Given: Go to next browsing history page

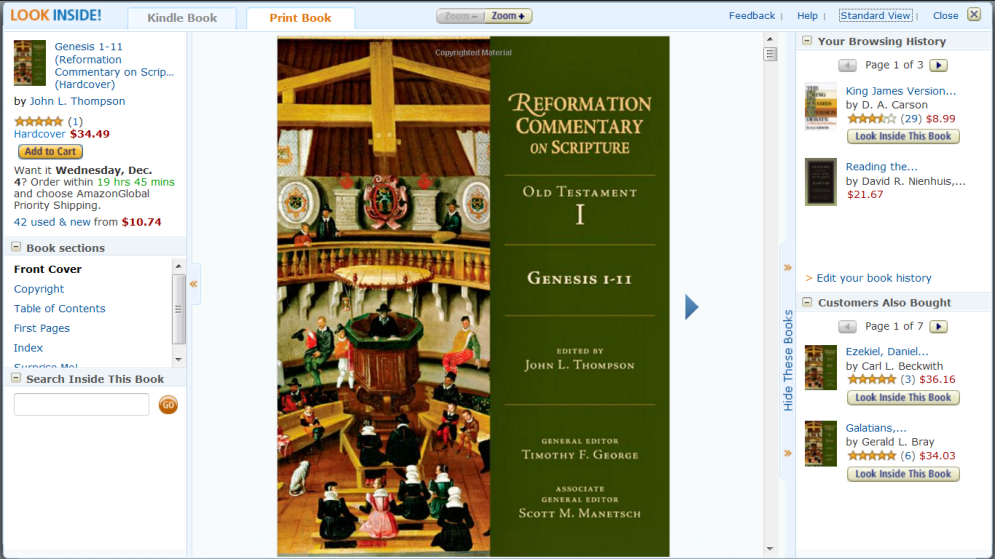Looking at the screenshot, I should coord(939,65).
